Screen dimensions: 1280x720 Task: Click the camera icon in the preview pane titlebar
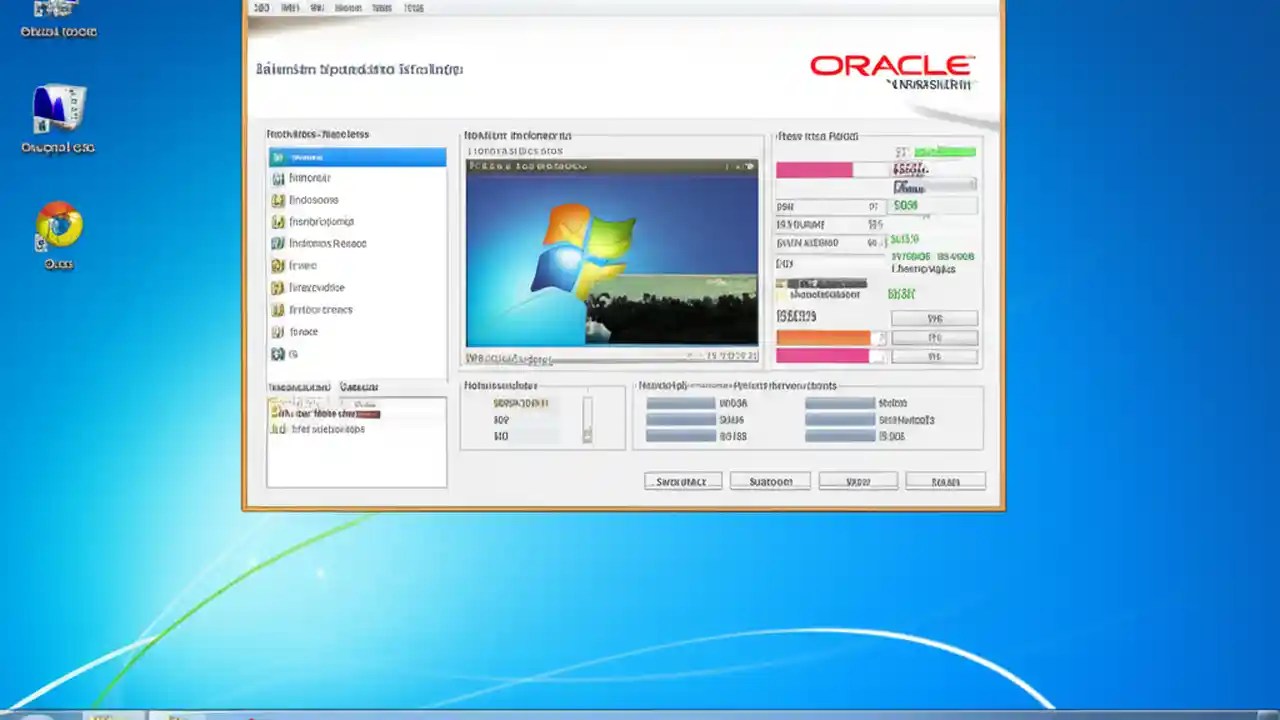click(747, 166)
